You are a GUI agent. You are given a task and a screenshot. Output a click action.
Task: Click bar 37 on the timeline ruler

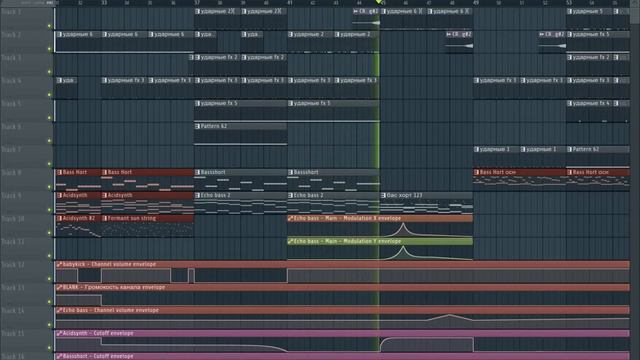point(197,3)
